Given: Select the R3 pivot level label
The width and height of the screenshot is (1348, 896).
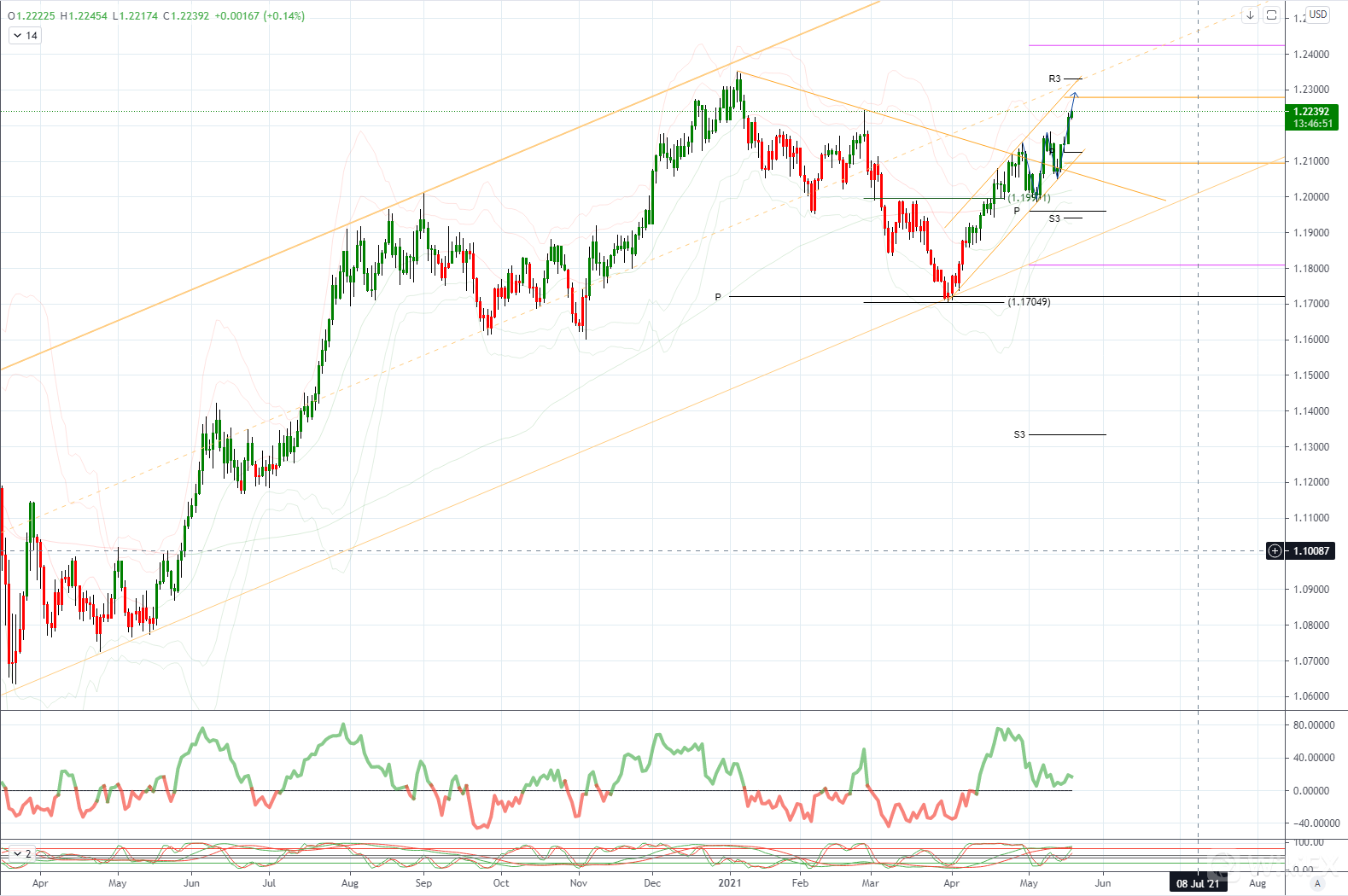Looking at the screenshot, I should pos(1054,79).
